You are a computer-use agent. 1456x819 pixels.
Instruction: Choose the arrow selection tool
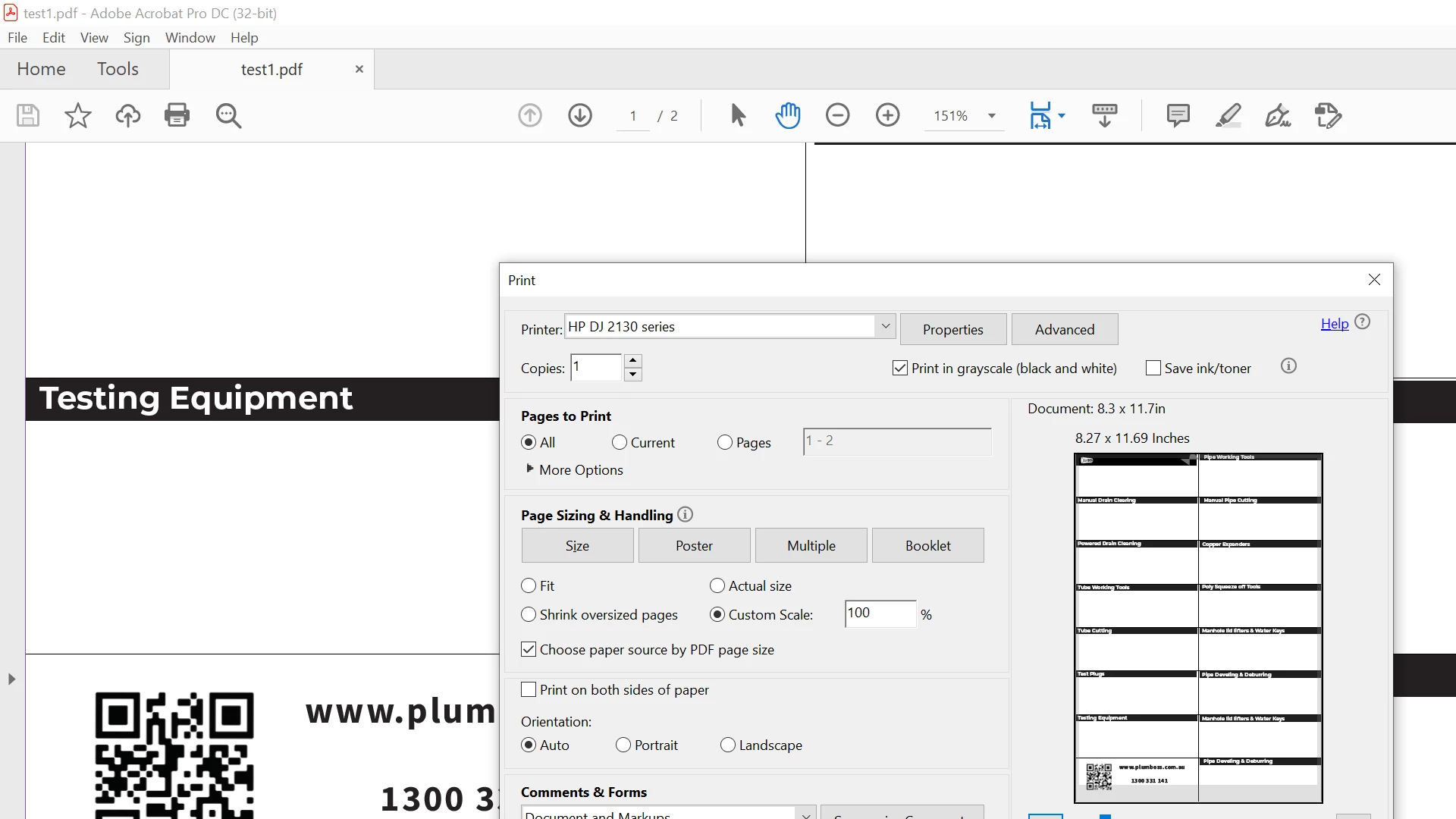738,115
